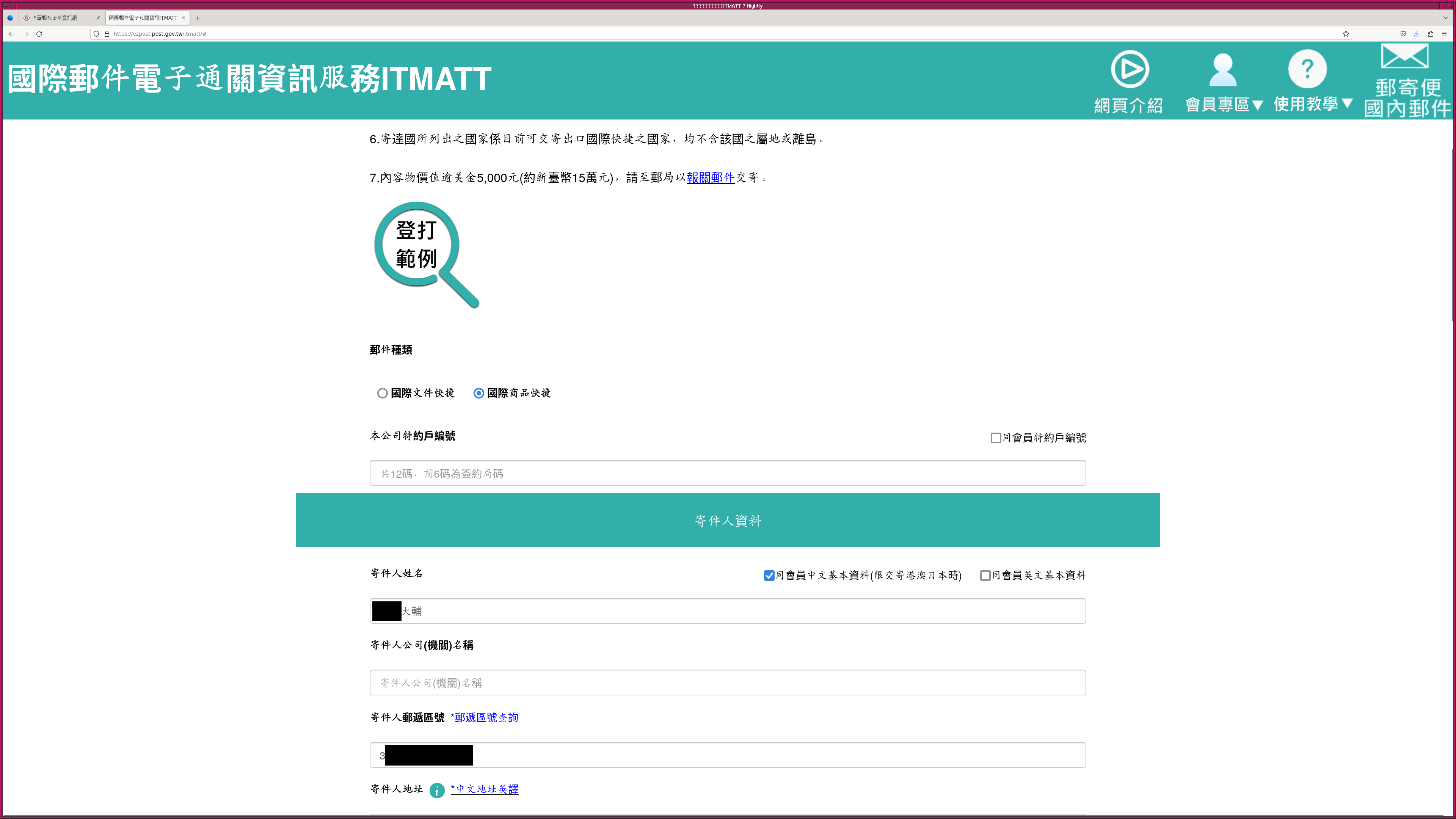The image size is (1456, 819).
Task: Check 同會員特約戶編號 checkbox
Action: click(996, 438)
